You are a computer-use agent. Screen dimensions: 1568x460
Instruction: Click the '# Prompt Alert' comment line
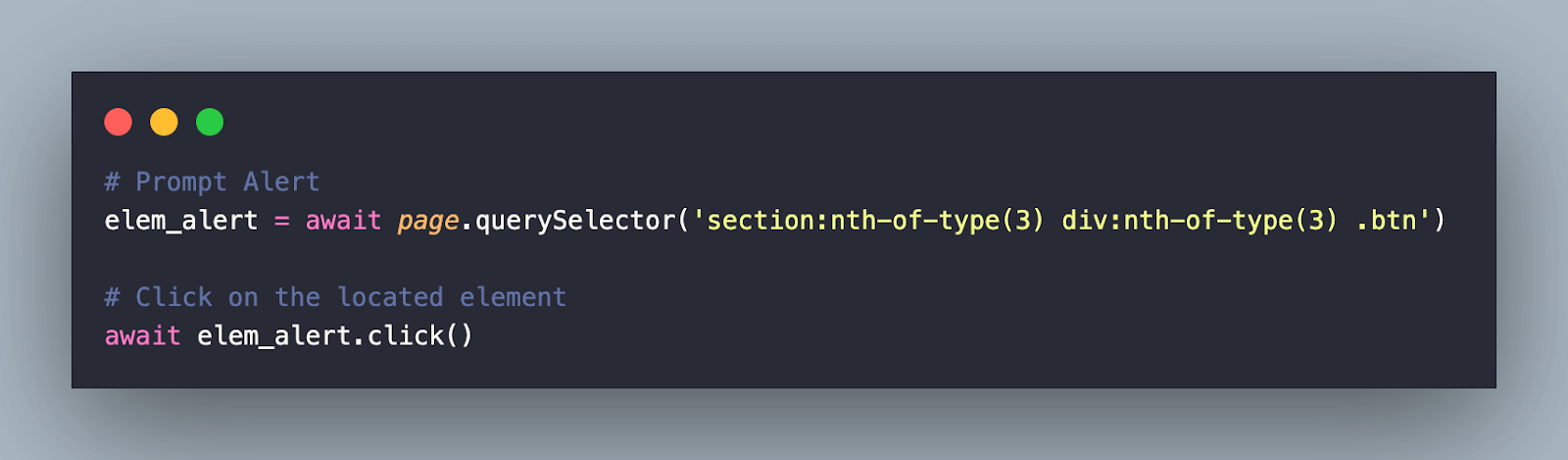(212, 182)
